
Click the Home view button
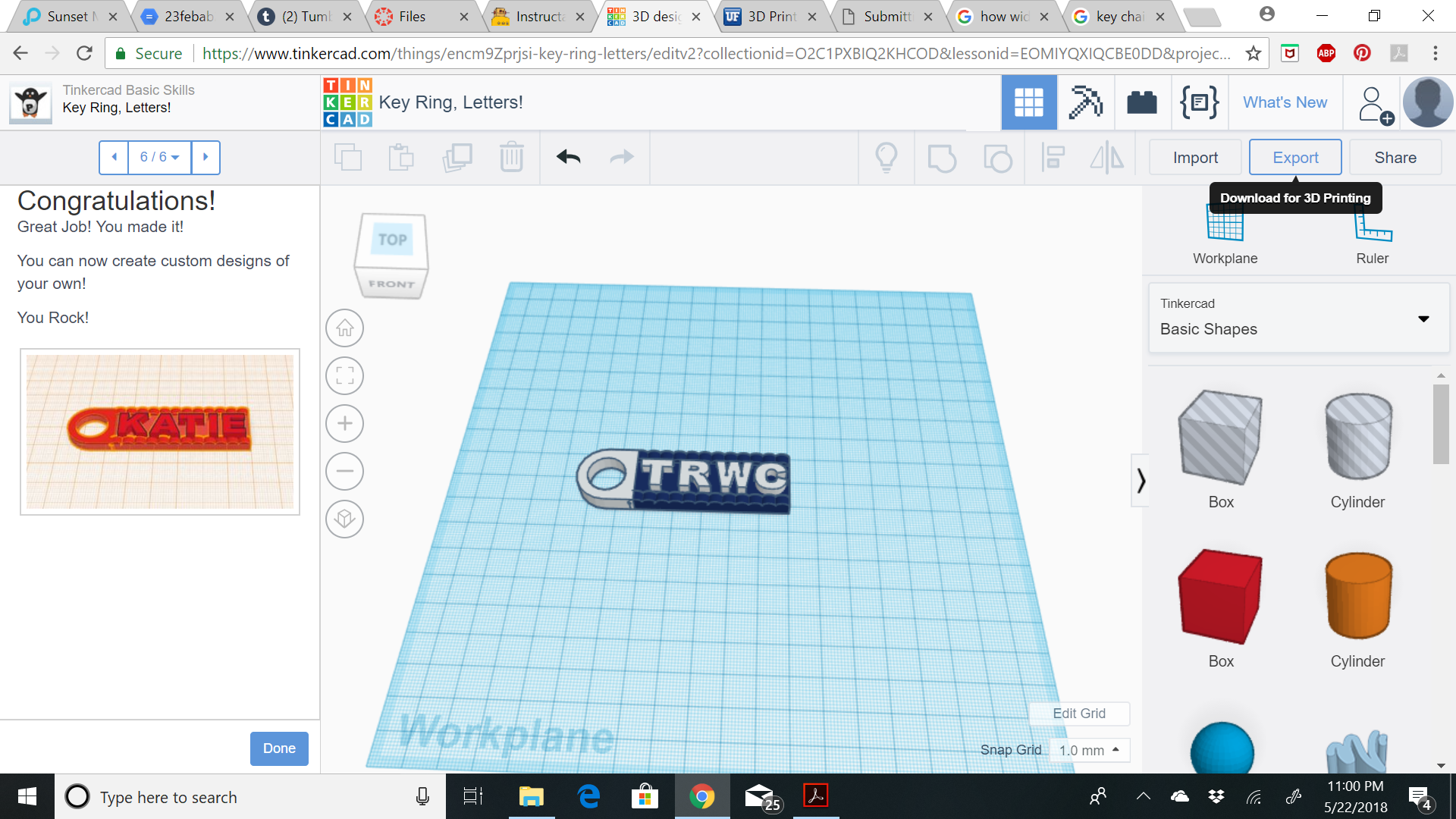(344, 328)
